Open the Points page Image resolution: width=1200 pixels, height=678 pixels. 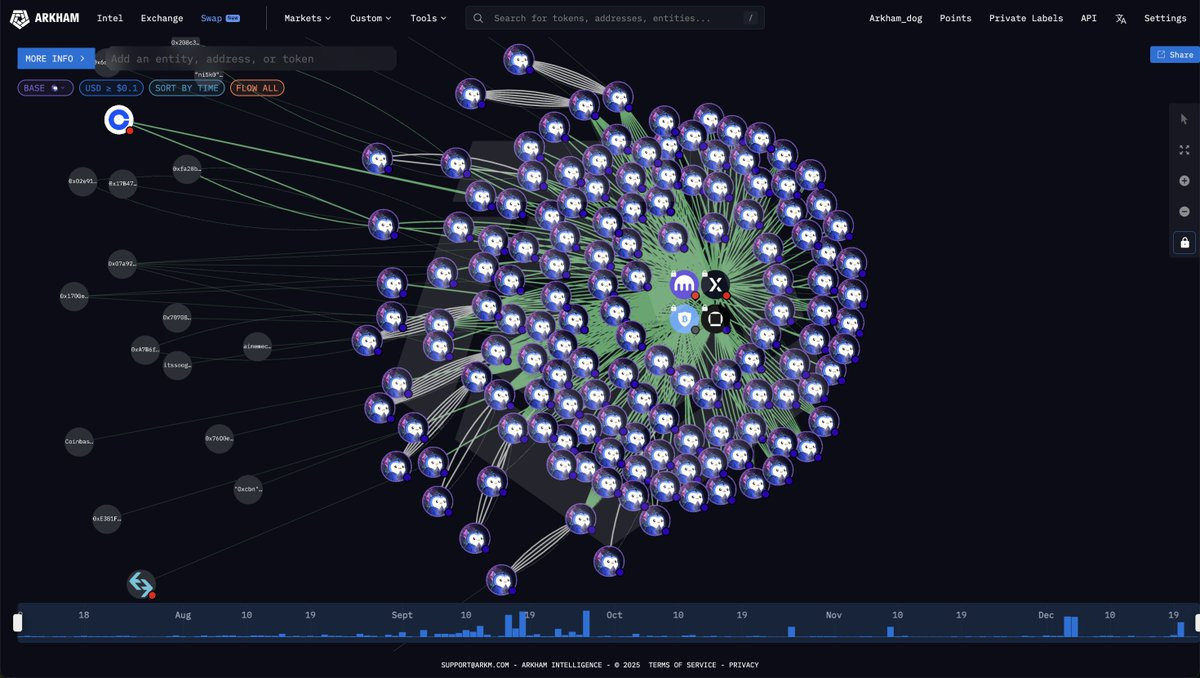[955, 18]
